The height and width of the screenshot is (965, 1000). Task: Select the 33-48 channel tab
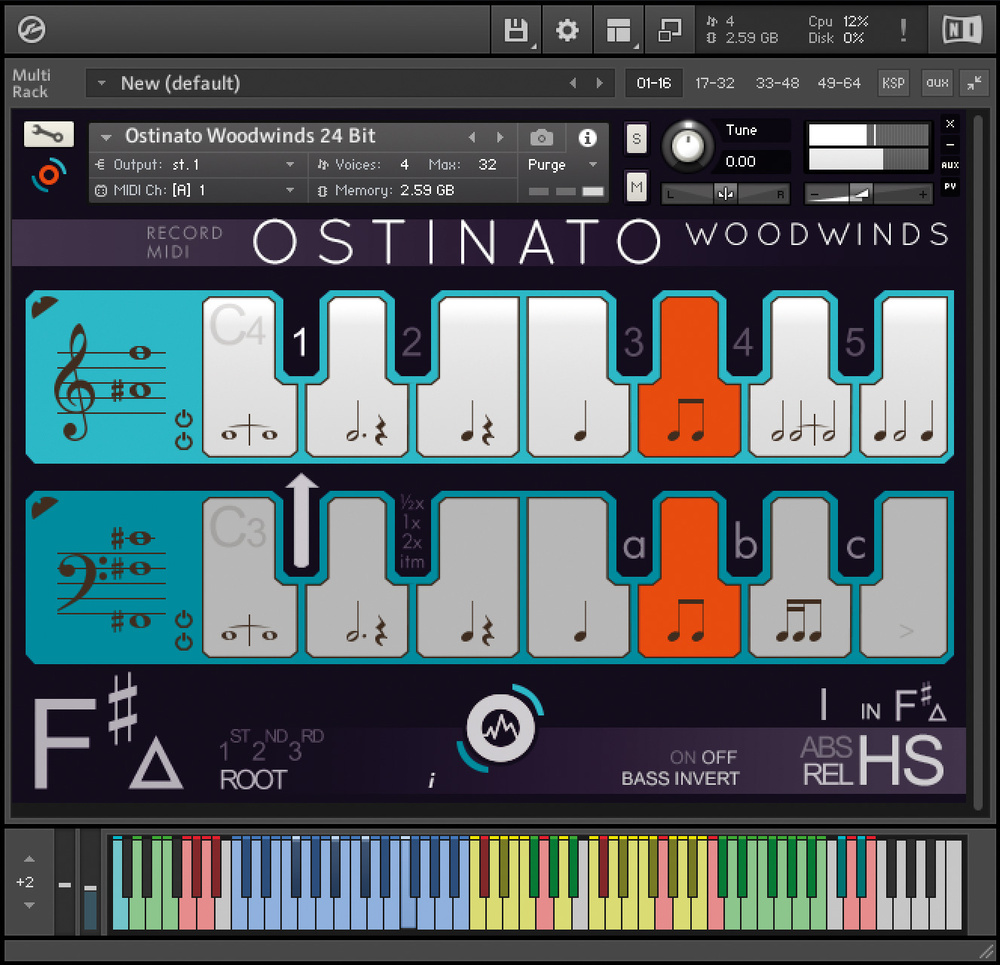point(777,83)
